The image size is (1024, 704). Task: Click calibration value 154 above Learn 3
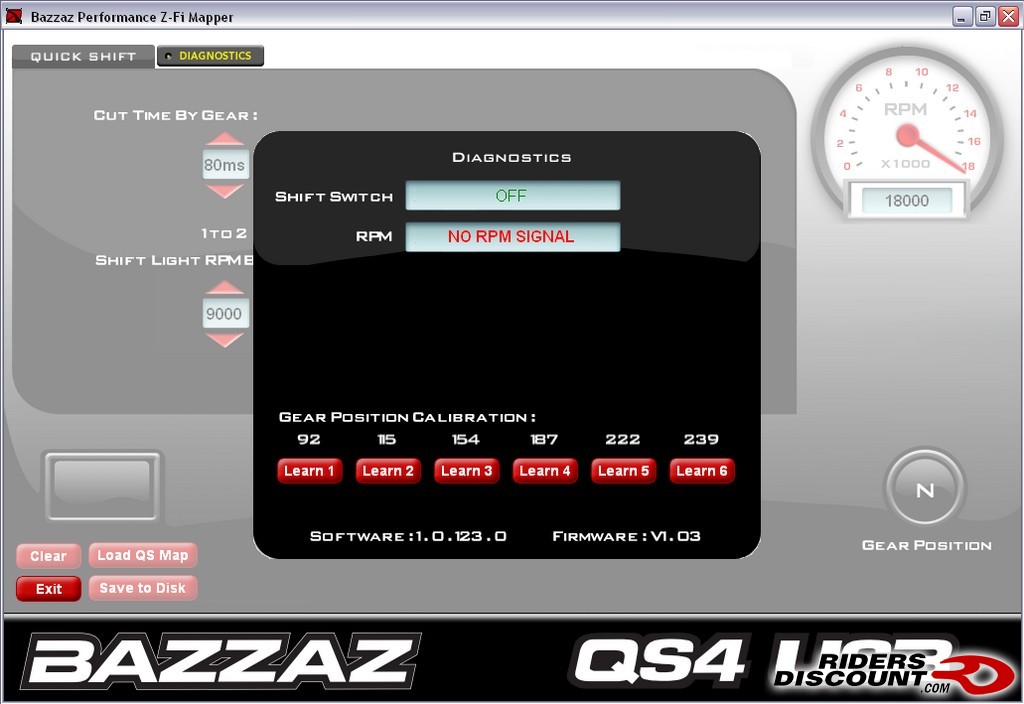(466, 440)
